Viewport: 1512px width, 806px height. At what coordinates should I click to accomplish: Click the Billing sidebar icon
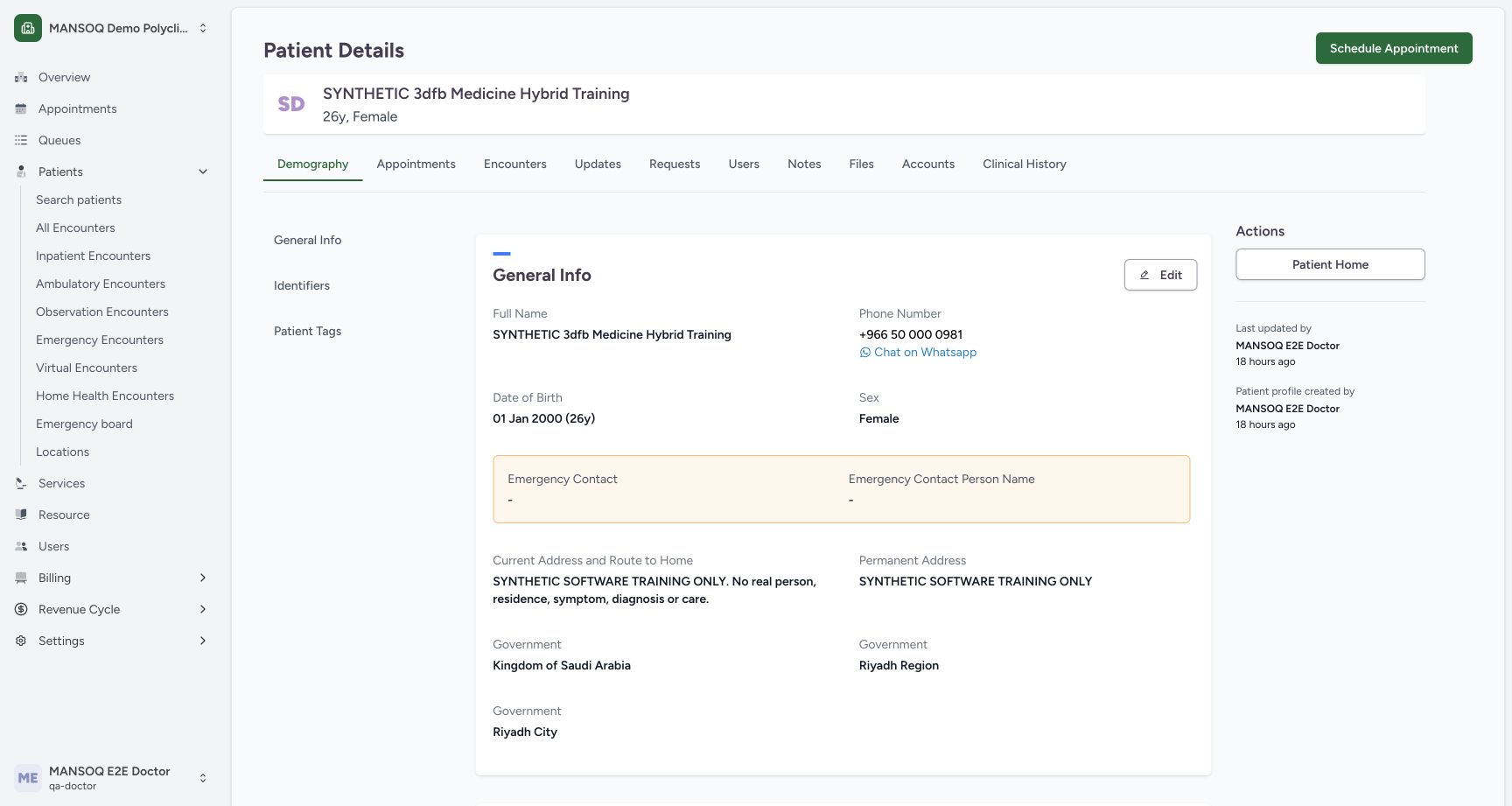[21, 578]
